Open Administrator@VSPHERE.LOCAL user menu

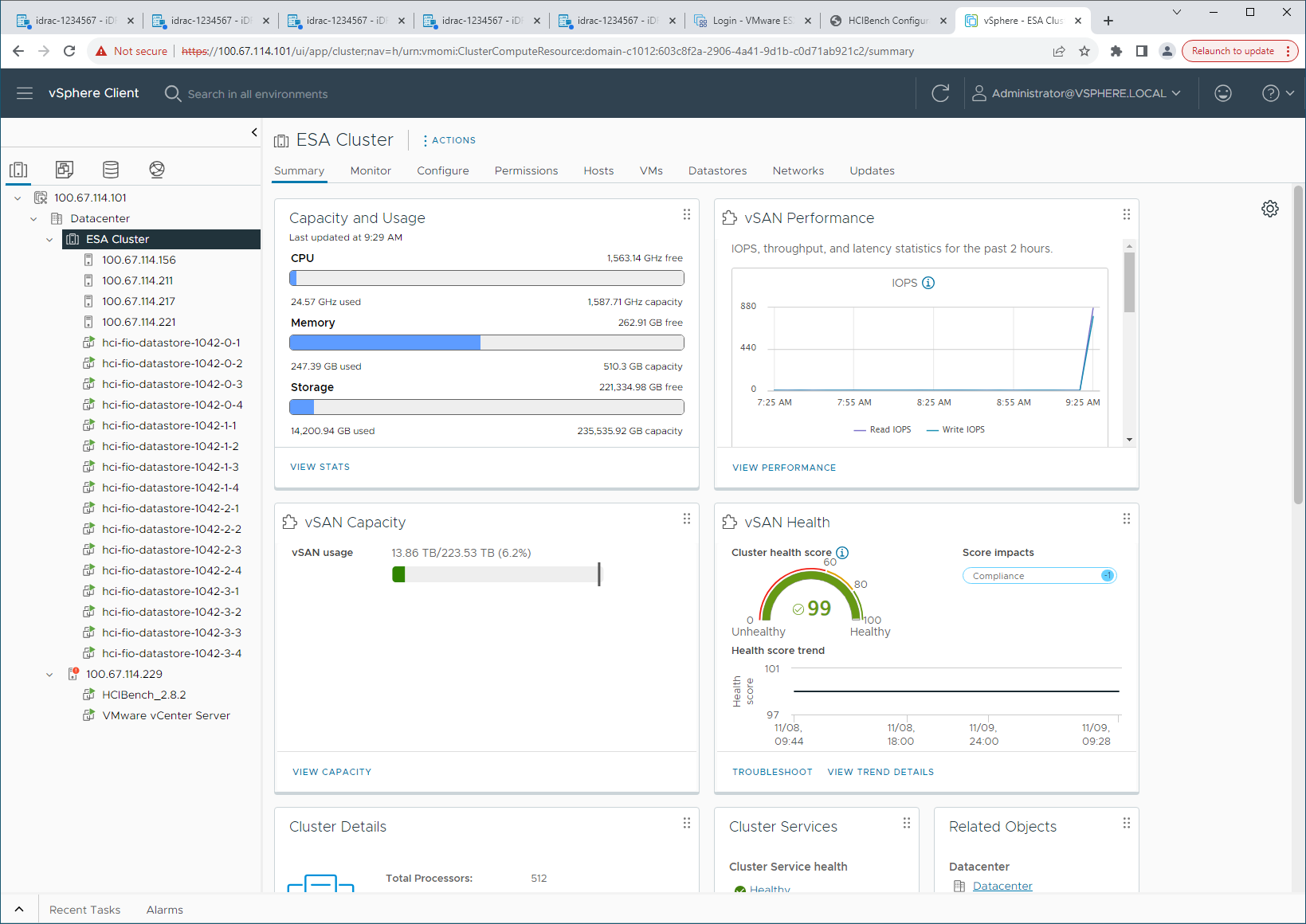click(x=1077, y=93)
